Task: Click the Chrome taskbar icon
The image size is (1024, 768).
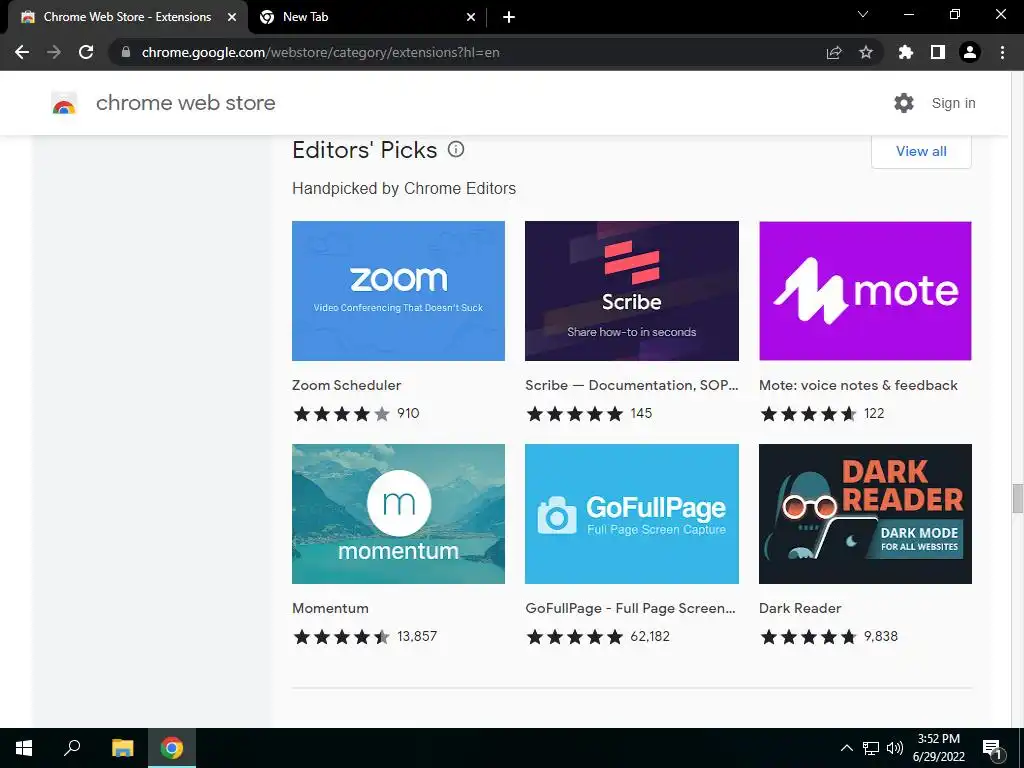Action: (x=172, y=748)
